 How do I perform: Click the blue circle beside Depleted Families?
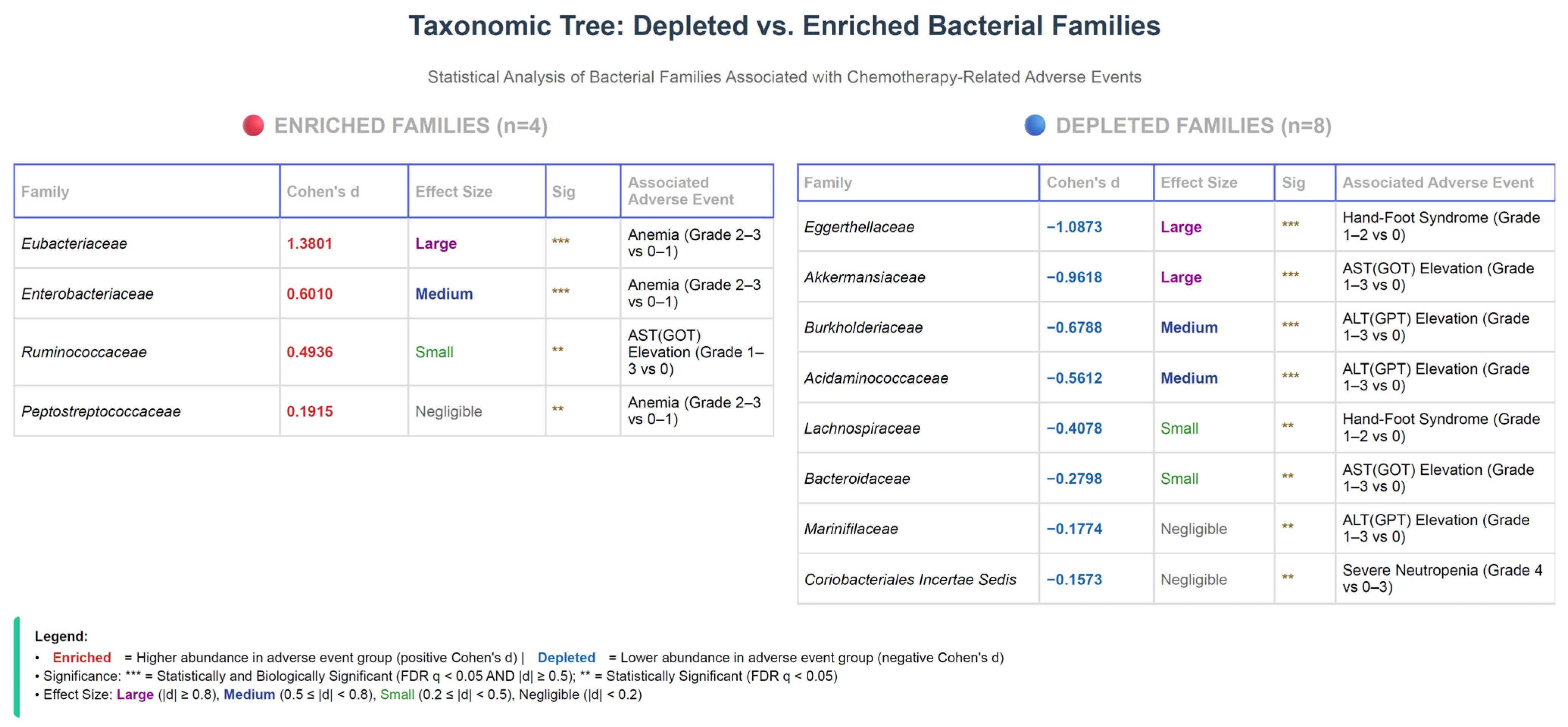(1034, 125)
